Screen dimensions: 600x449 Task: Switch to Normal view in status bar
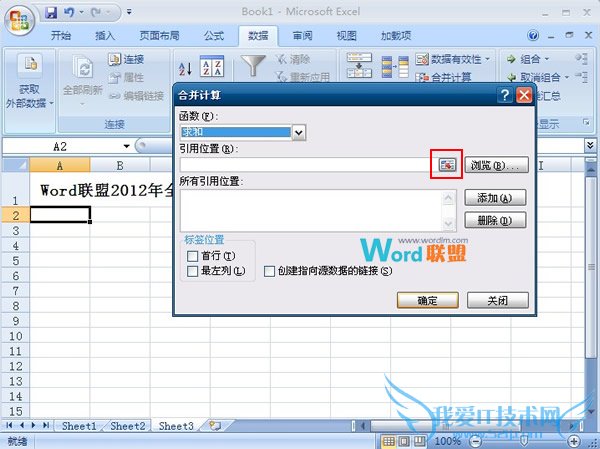[x=388, y=441]
